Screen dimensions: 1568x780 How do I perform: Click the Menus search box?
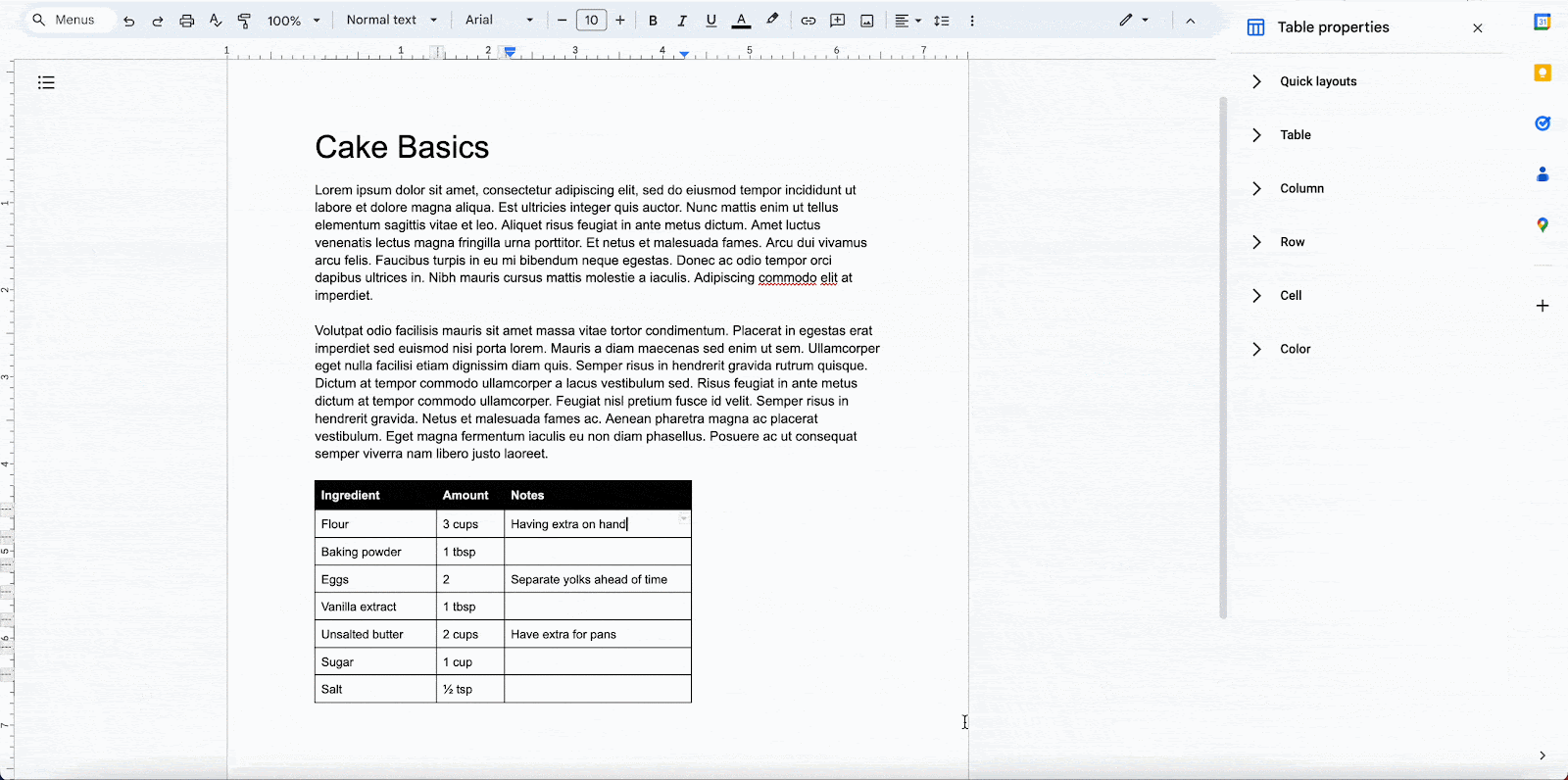[70, 20]
